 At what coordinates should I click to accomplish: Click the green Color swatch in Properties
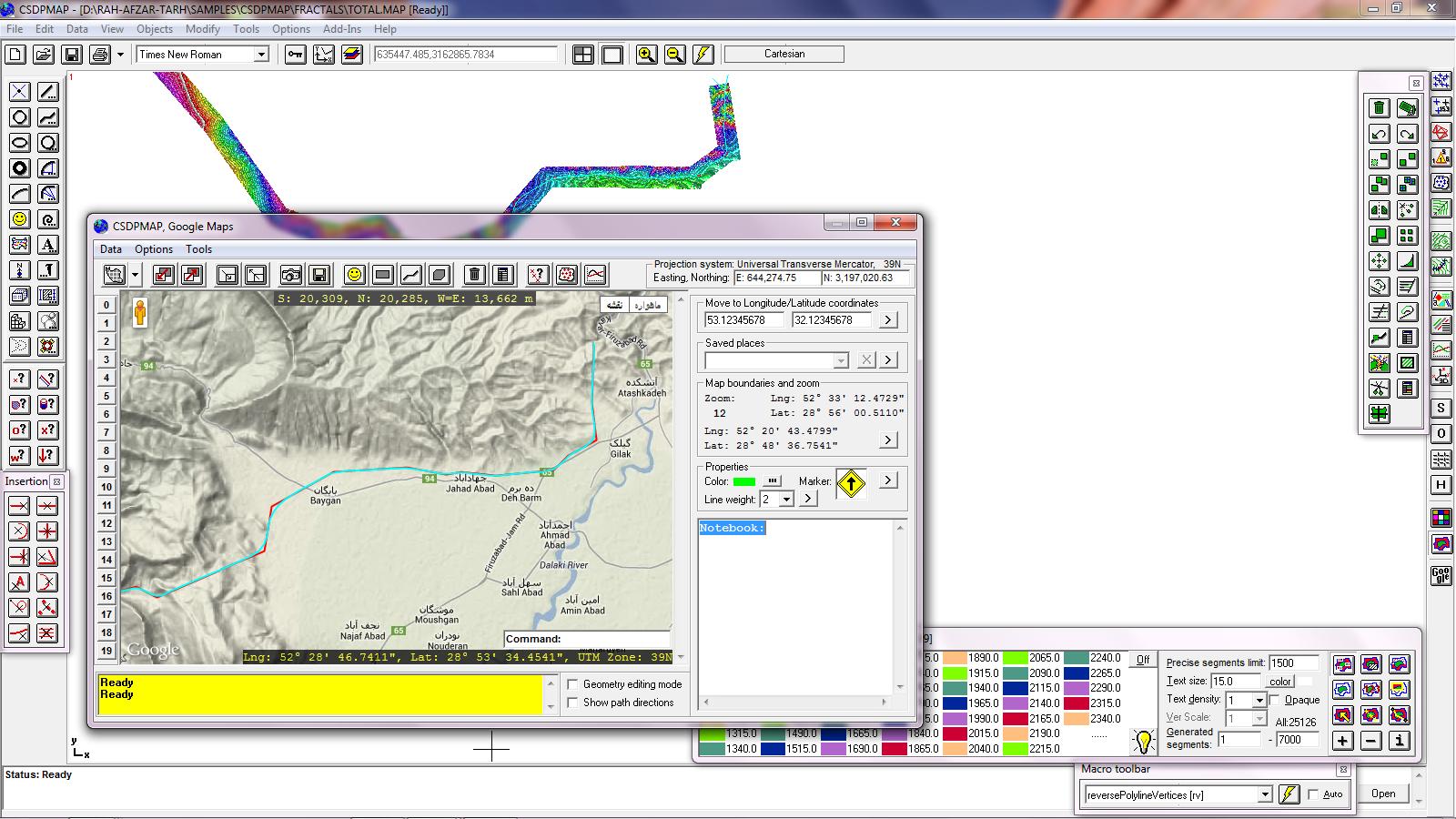click(744, 481)
